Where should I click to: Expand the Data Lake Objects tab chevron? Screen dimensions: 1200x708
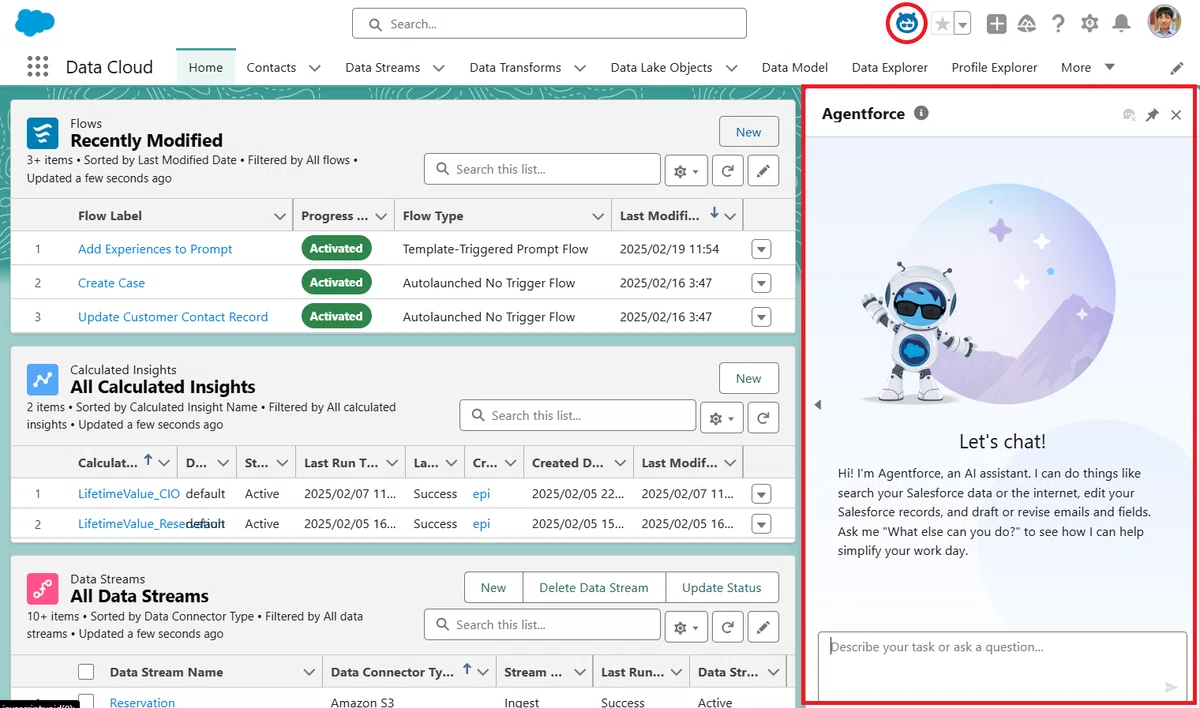pos(731,68)
